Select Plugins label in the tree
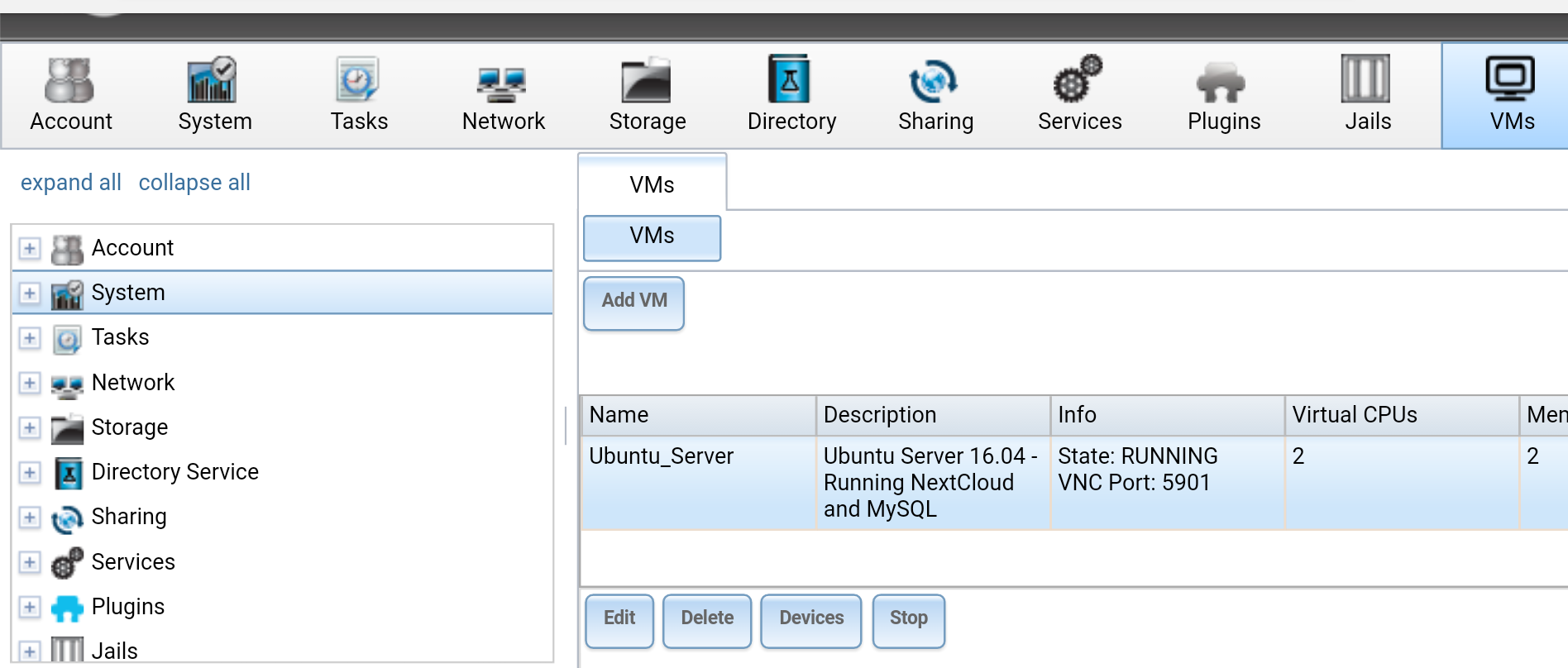1568x668 pixels. pyautogui.click(x=128, y=607)
